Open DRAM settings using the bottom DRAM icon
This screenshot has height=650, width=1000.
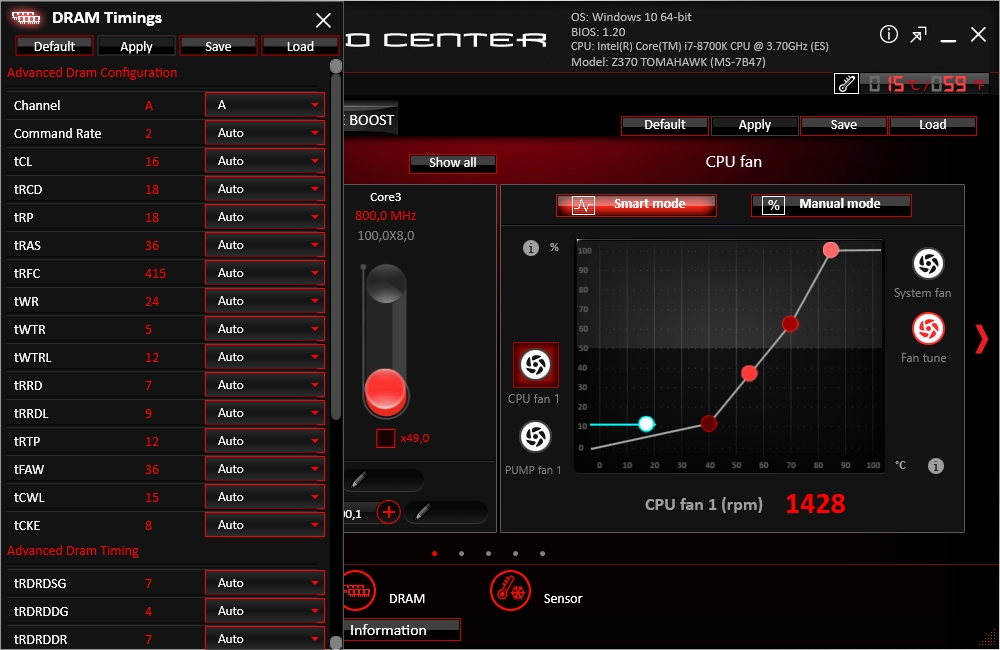358,591
